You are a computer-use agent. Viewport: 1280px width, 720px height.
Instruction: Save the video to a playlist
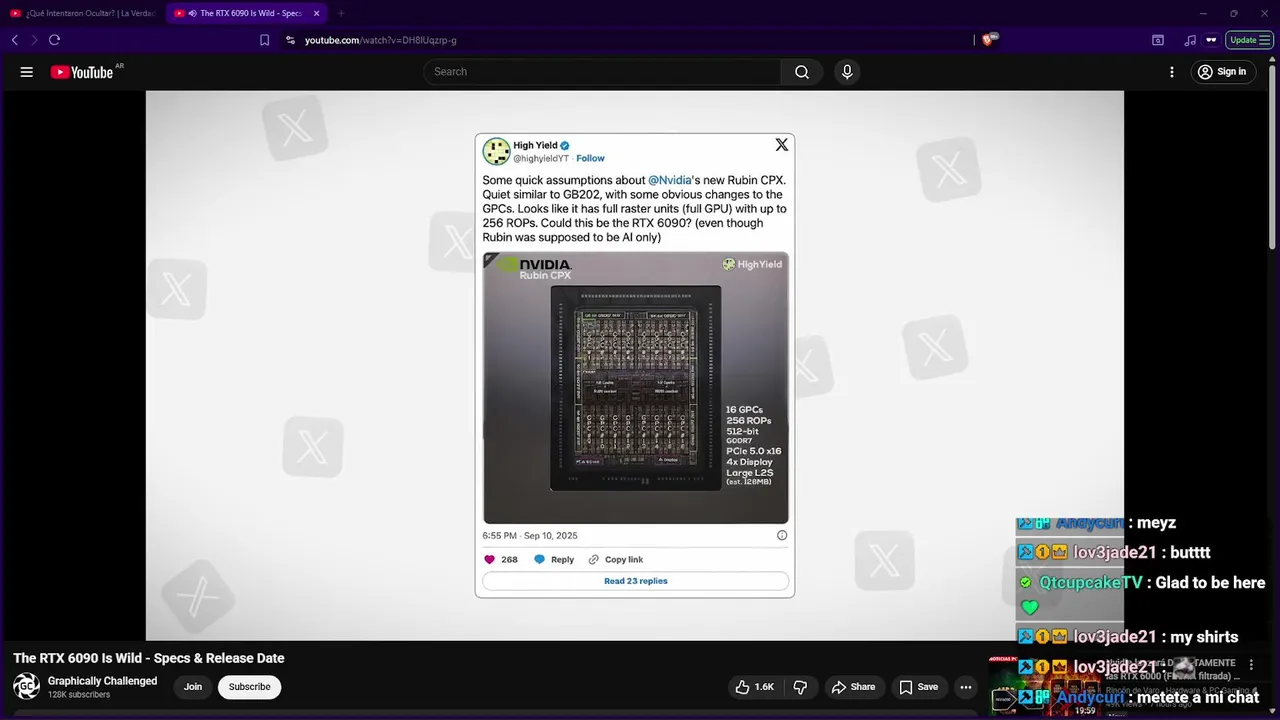(x=918, y=687)
